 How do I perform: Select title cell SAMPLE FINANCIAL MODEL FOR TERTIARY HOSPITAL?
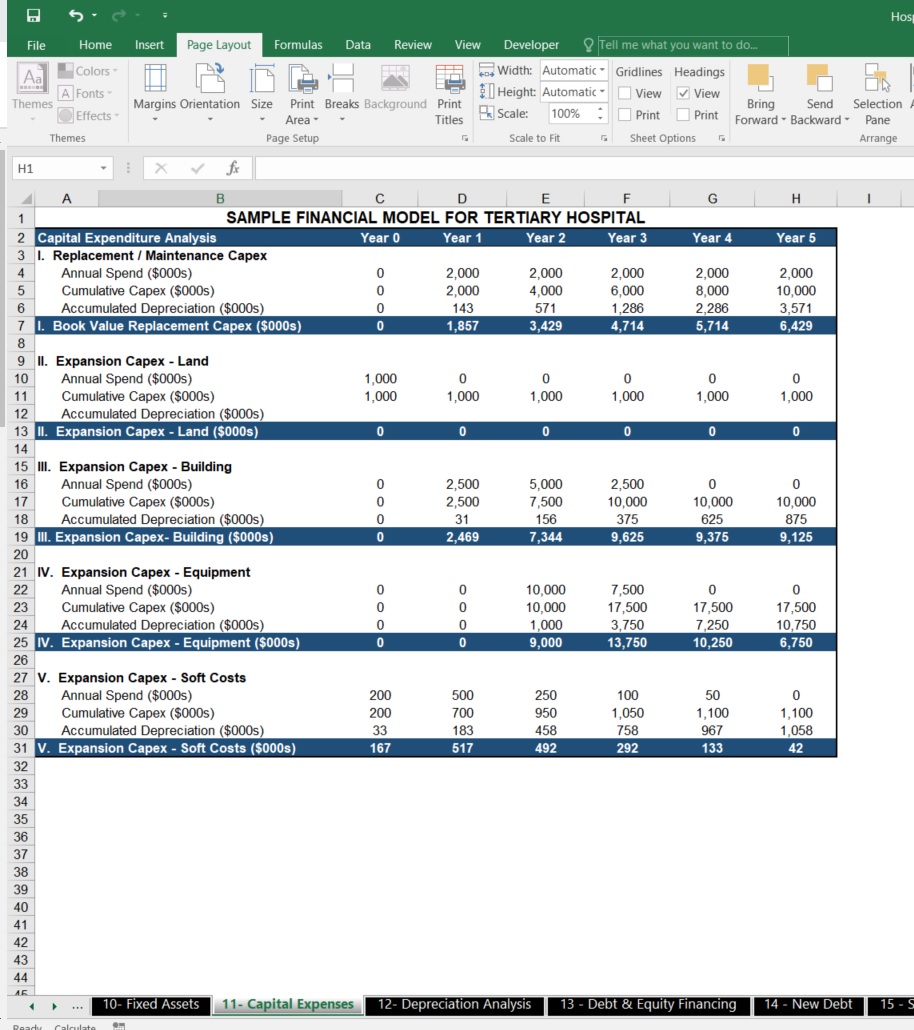(435, 217)
